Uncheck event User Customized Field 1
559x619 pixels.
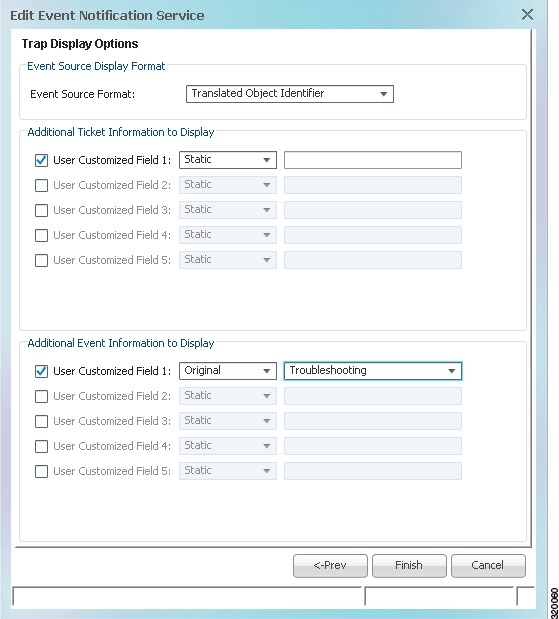tap(41, 371)
